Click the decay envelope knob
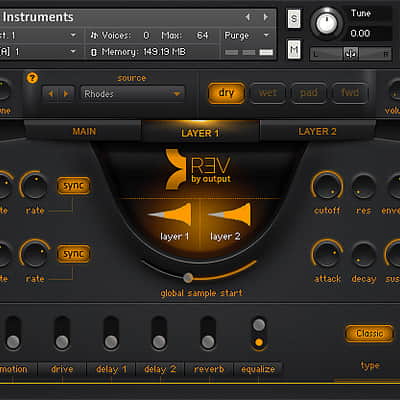 click(364, 255)
